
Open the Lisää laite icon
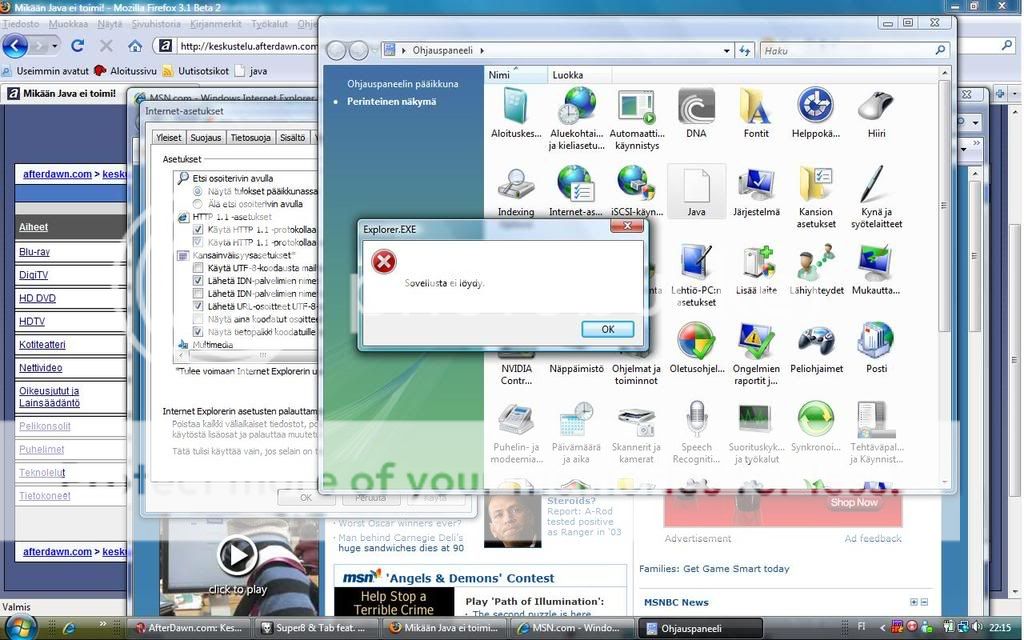click(756, 270)
